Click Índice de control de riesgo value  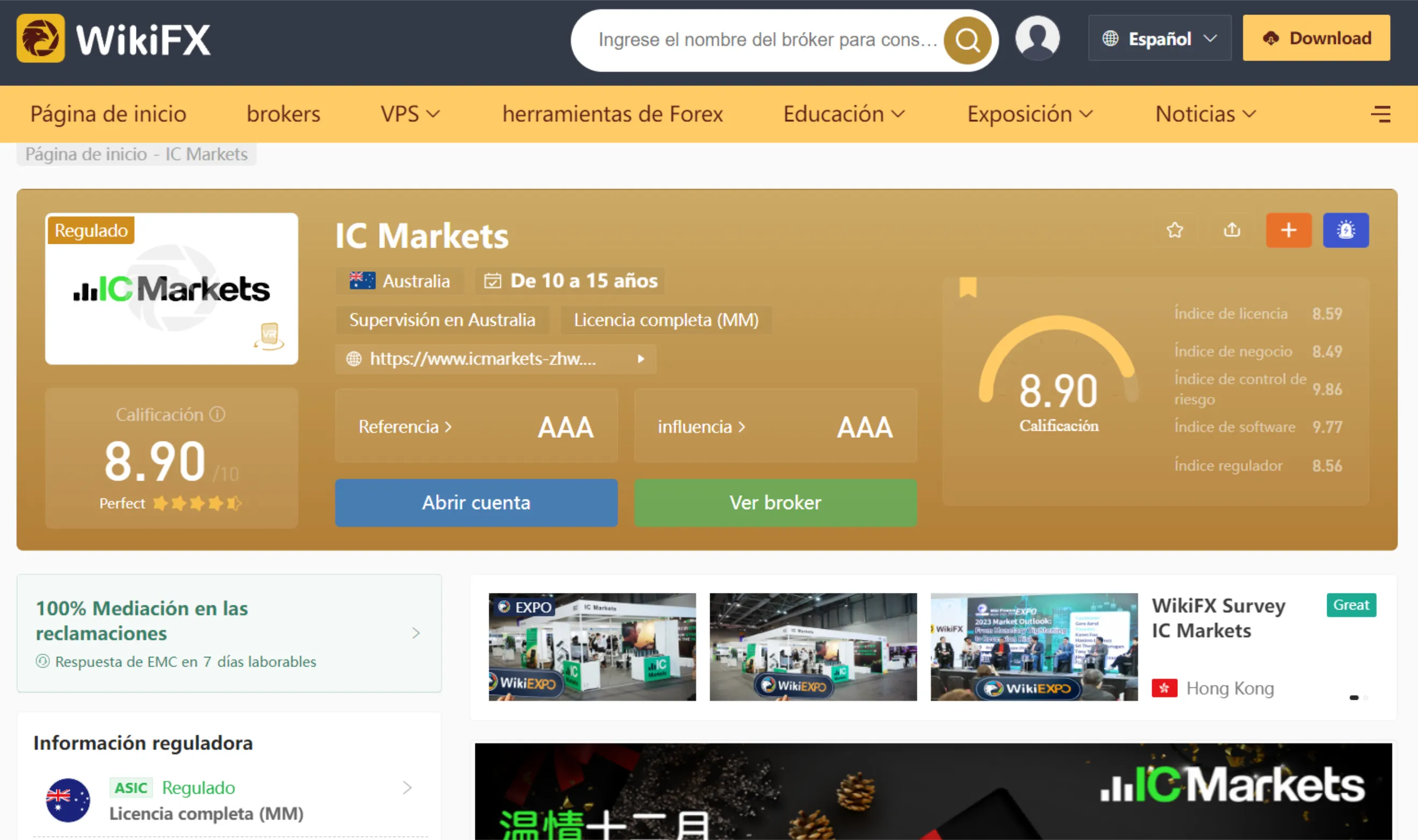click(1327, 389)
